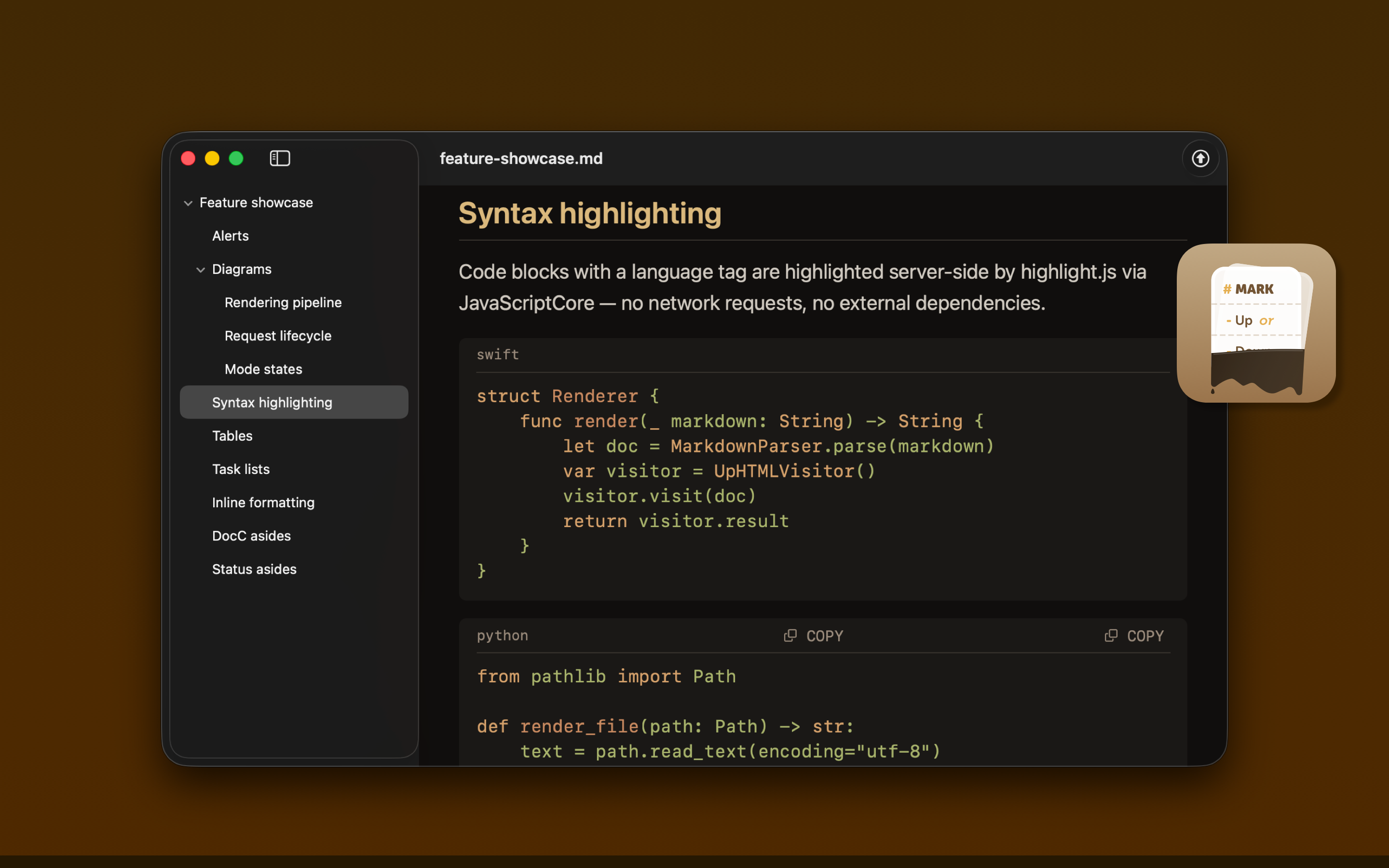The height and width of the screenshot is (868, 1389).
Task: Open the Request lifecycle page
Action: click(x=278, y=335)
